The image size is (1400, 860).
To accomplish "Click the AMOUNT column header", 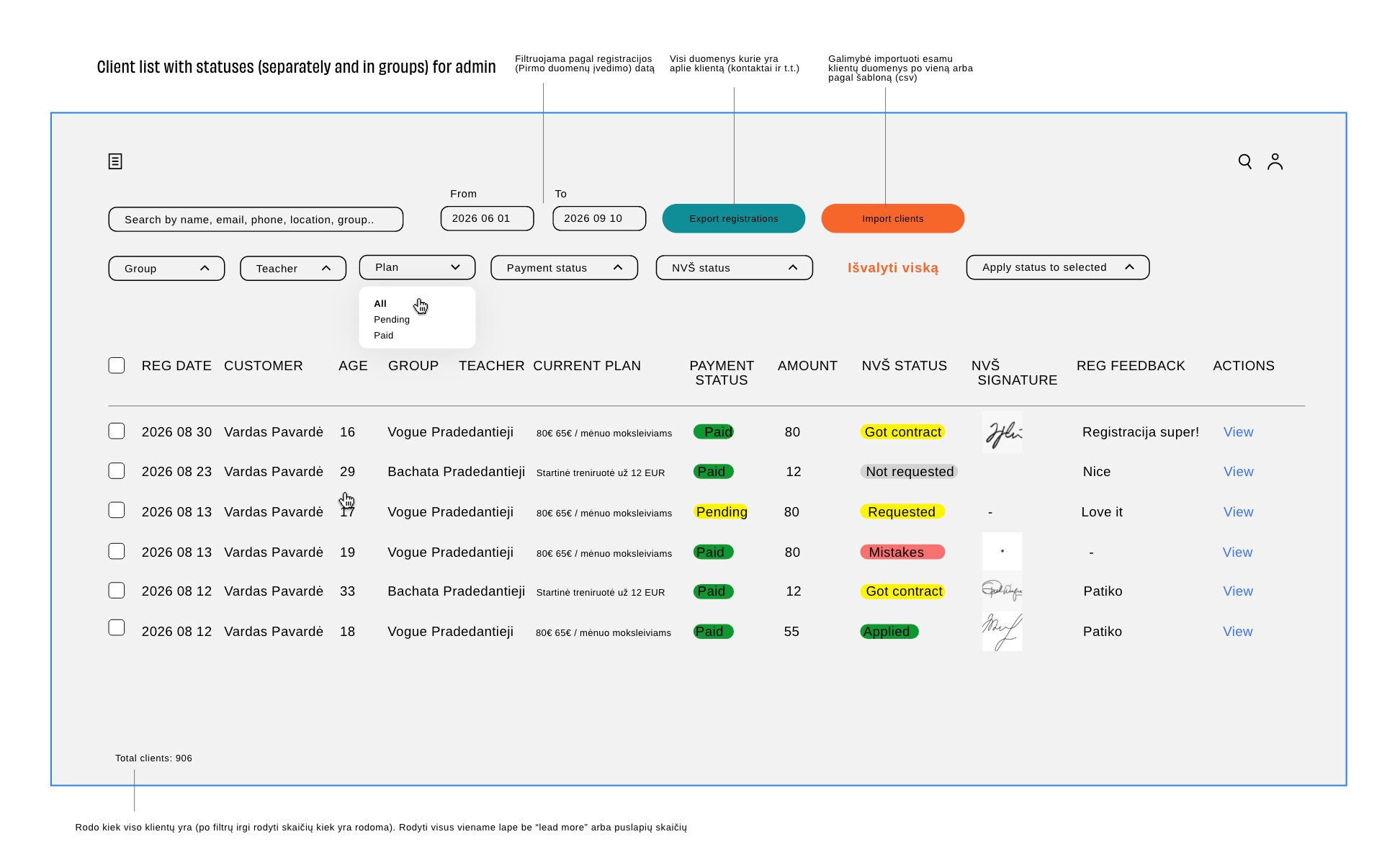I will [807, 366].
